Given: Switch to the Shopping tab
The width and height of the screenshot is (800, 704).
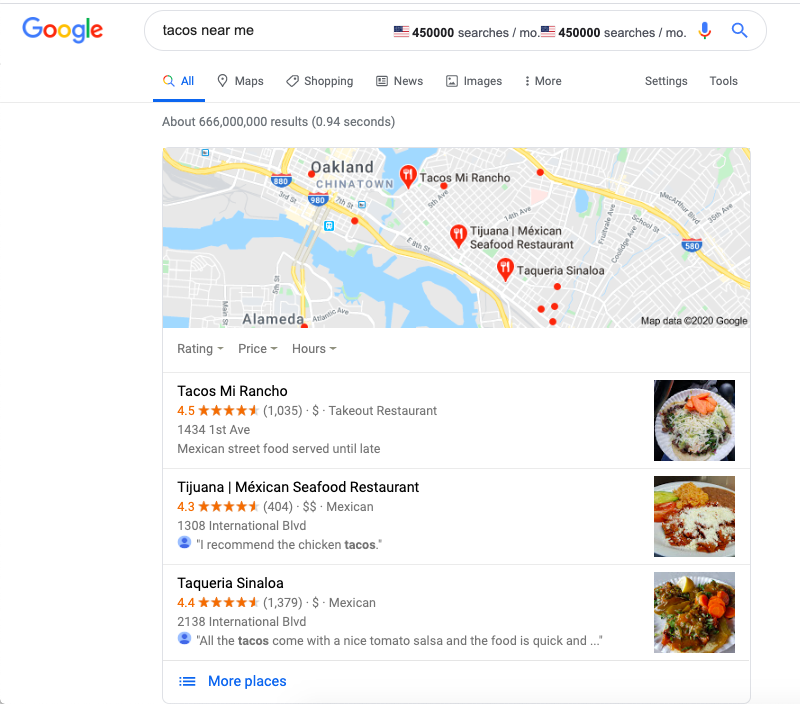Looking at the screenshot, I should coord(320,81).
